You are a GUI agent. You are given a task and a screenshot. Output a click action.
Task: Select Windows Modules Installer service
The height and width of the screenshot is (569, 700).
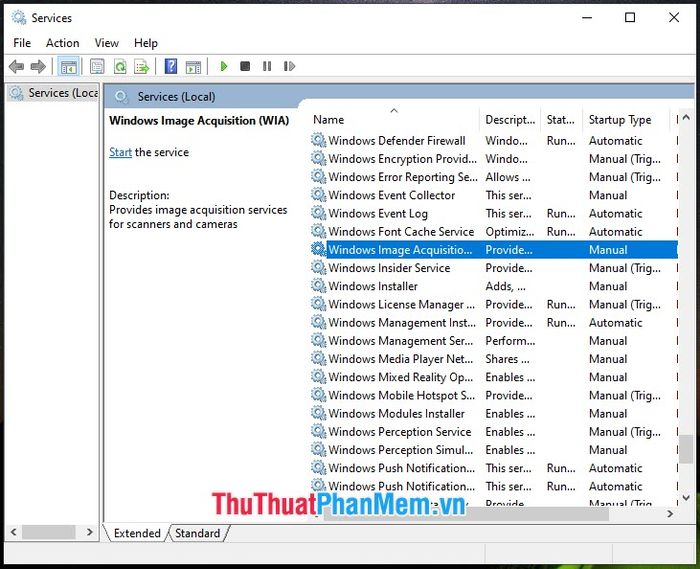coord(493,413)
